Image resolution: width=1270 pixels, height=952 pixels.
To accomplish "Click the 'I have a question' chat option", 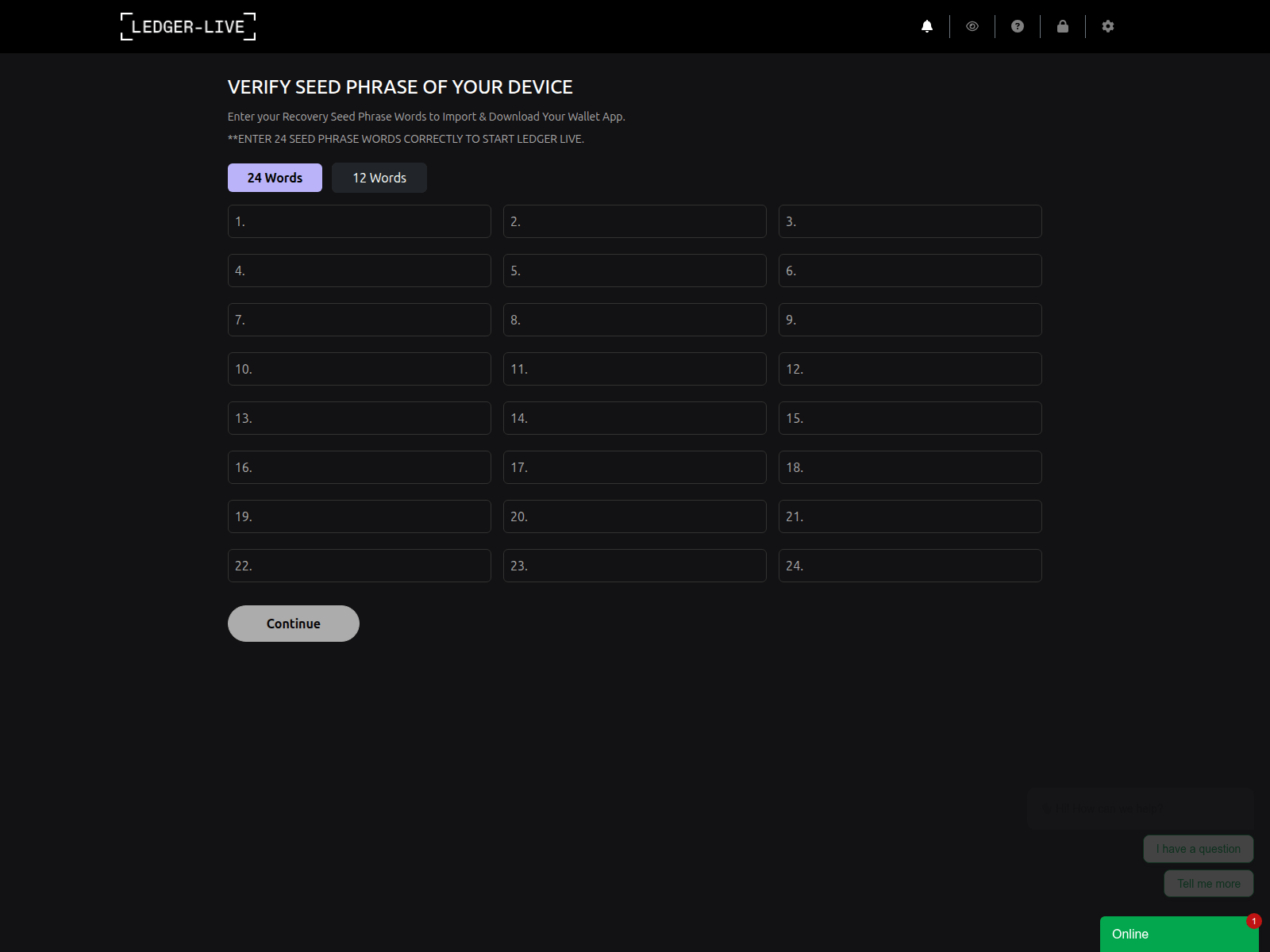I will 1199,849.
